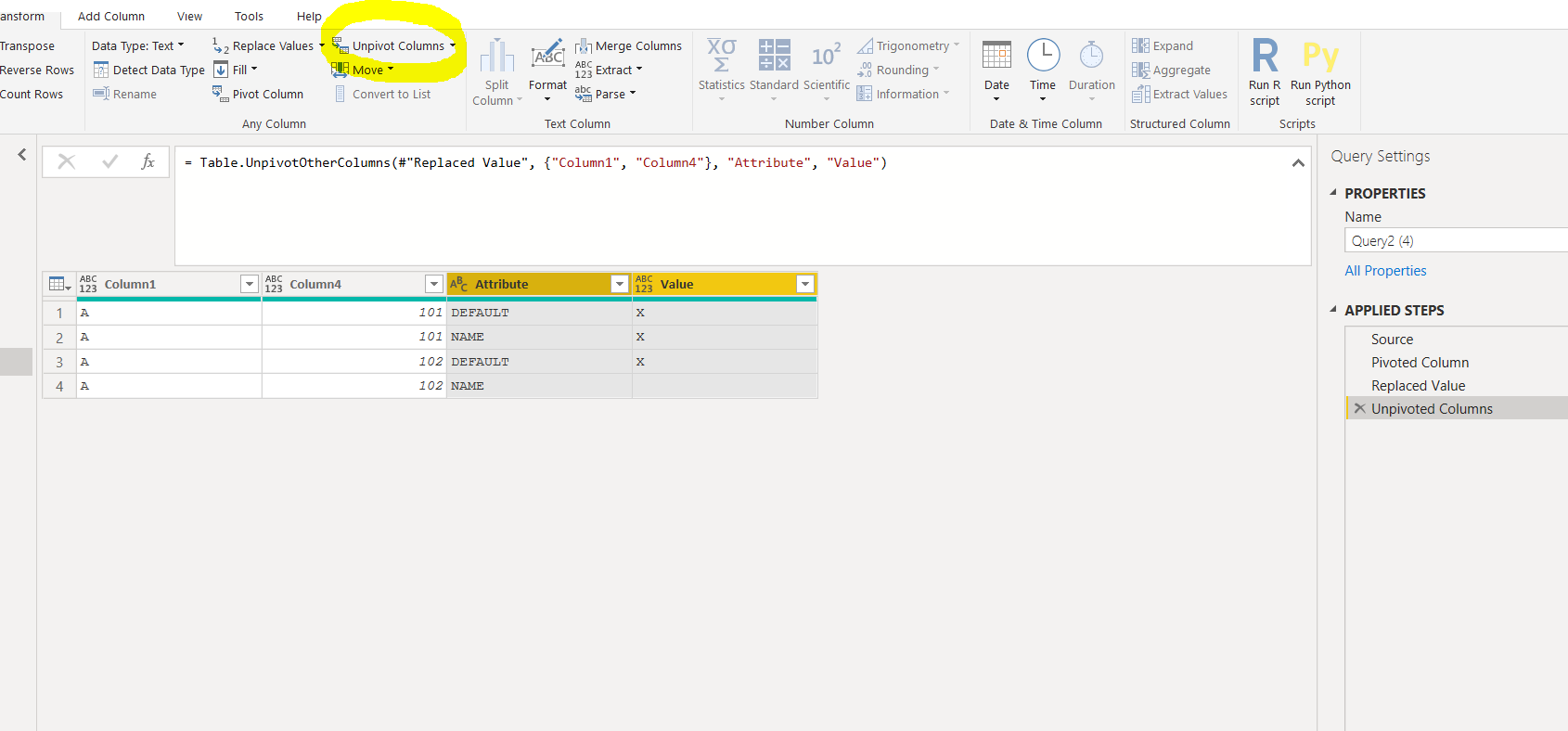Open the Column4 filter dropdown
Screen dimensions: 1568x731
coord(433,284)
